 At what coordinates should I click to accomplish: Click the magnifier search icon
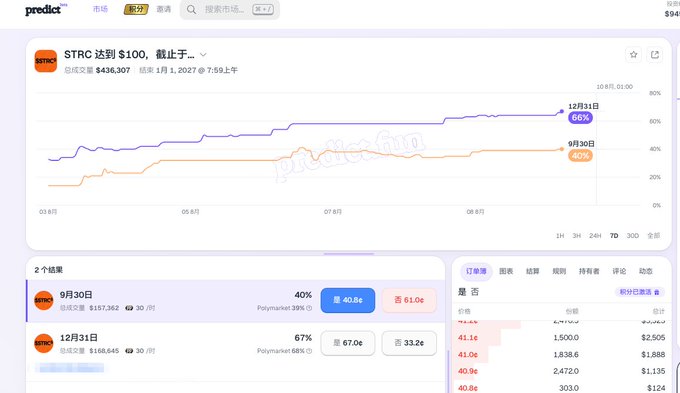191,9
